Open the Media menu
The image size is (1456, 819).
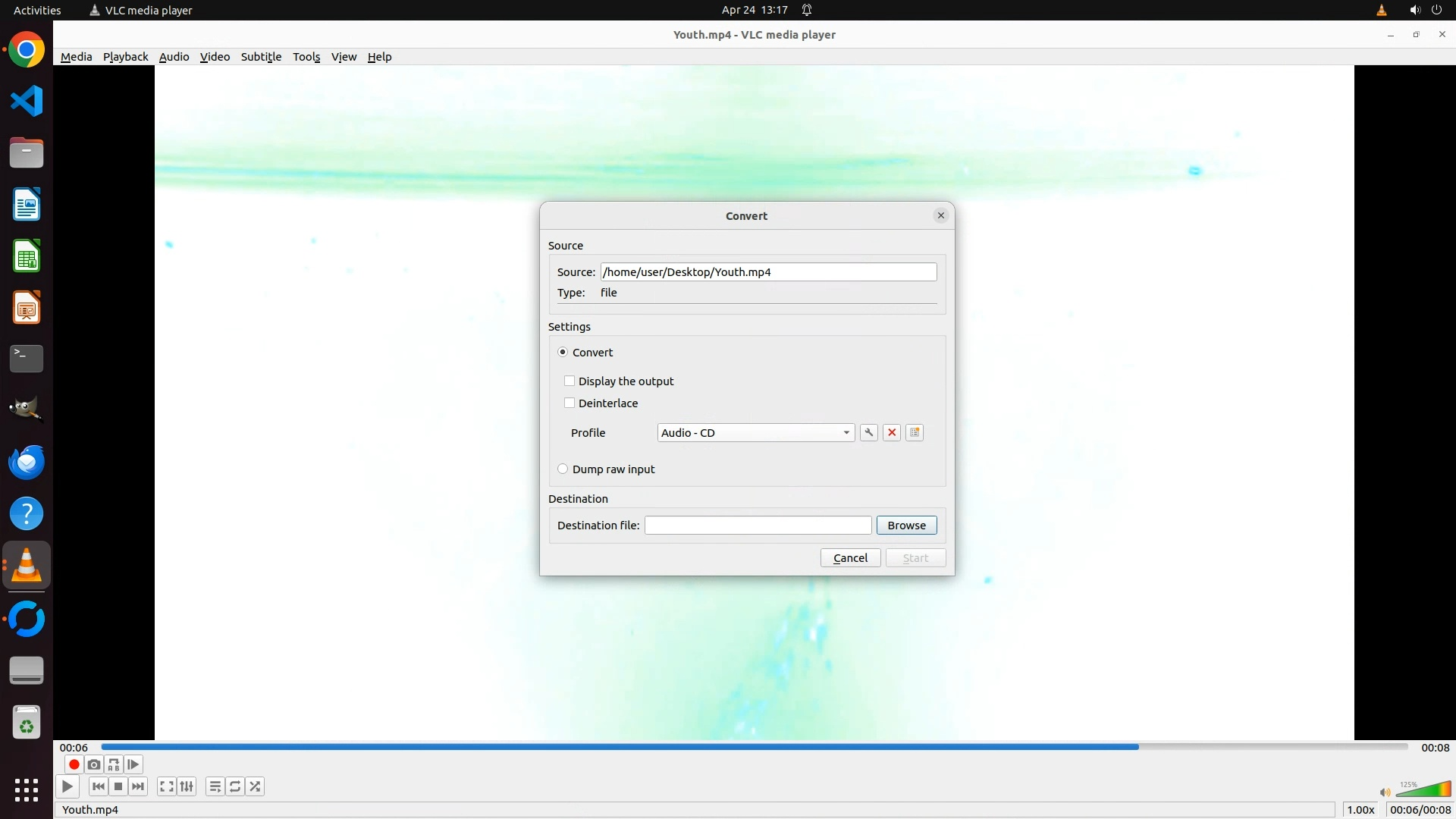click(x=76, y=57)
